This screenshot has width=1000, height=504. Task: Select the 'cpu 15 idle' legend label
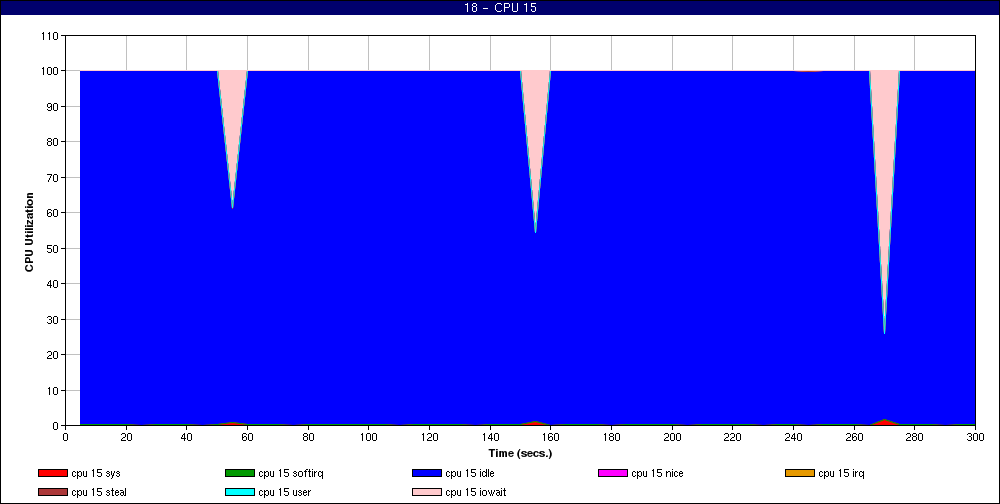click(470, 473)
